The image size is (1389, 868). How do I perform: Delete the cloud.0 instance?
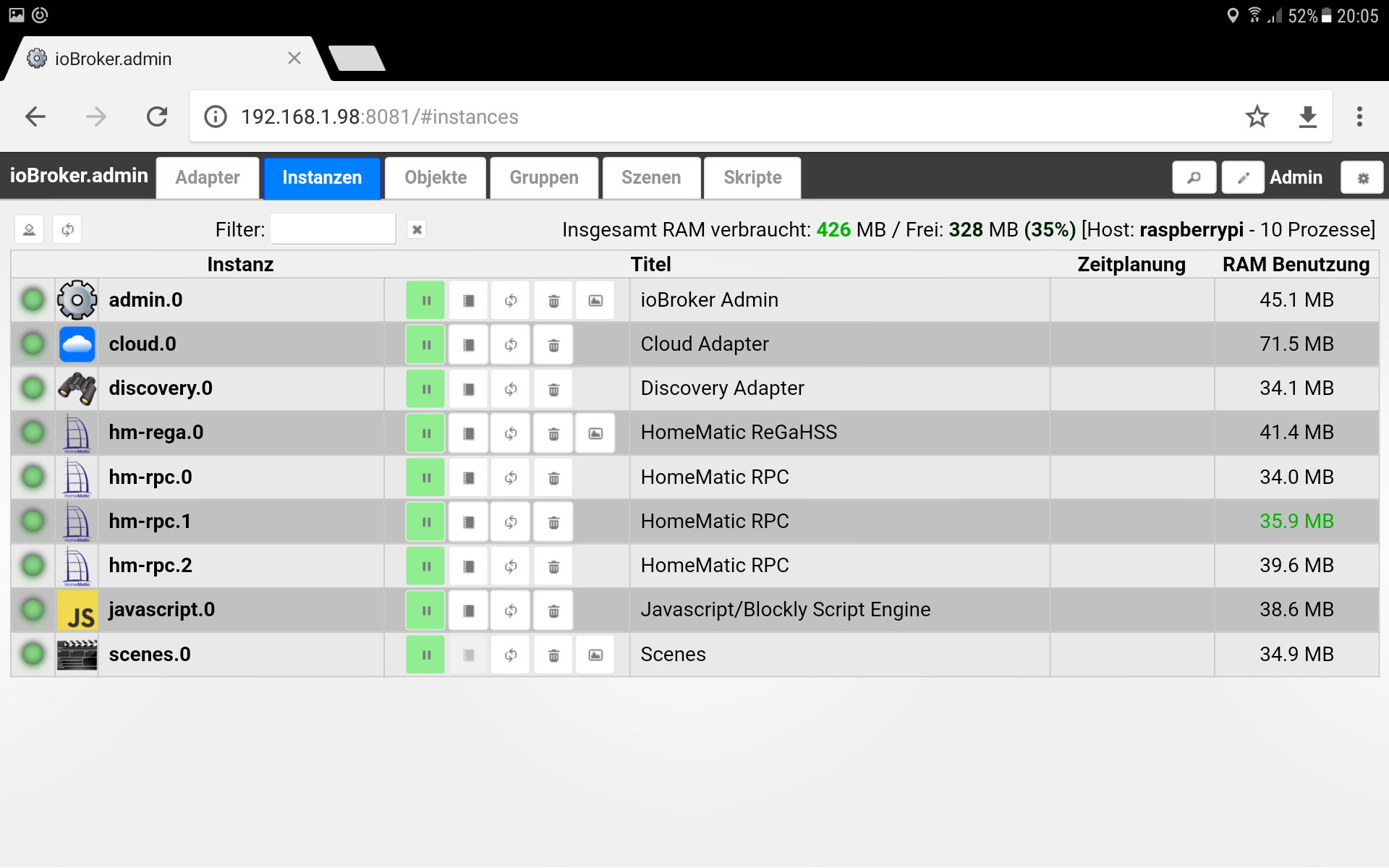[x=553, y=344]
